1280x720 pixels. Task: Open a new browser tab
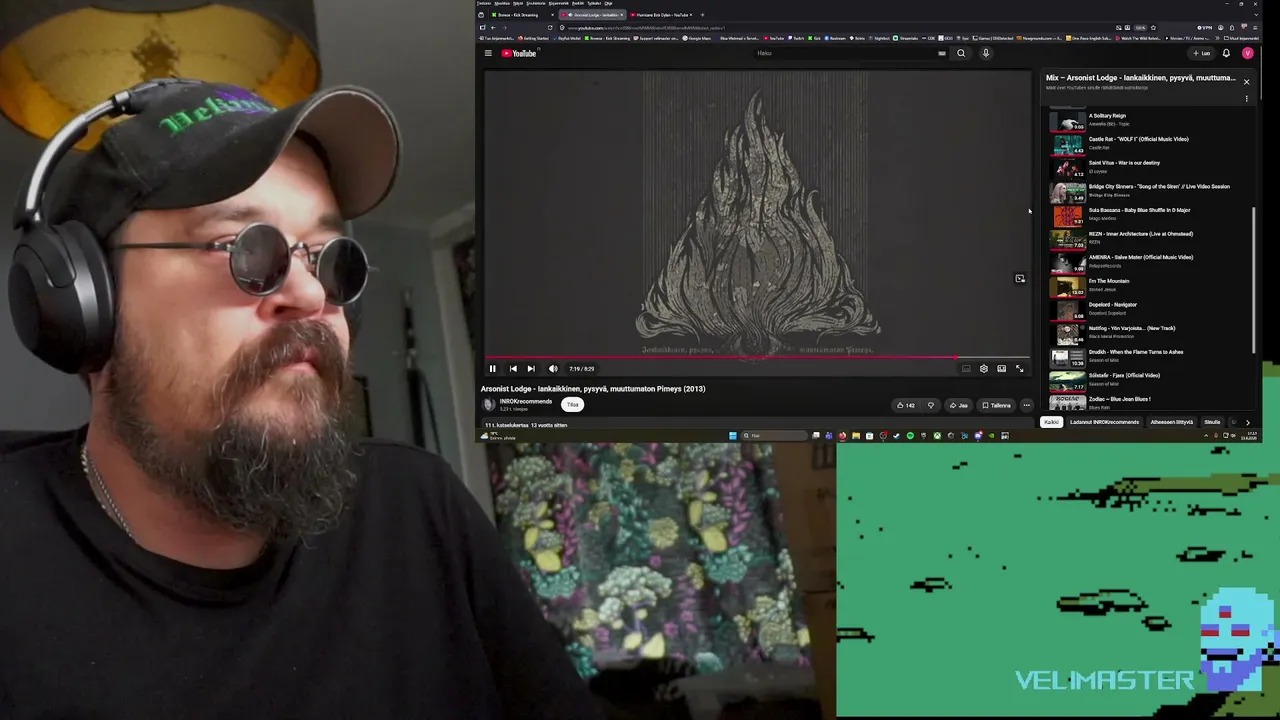(702, 15)
